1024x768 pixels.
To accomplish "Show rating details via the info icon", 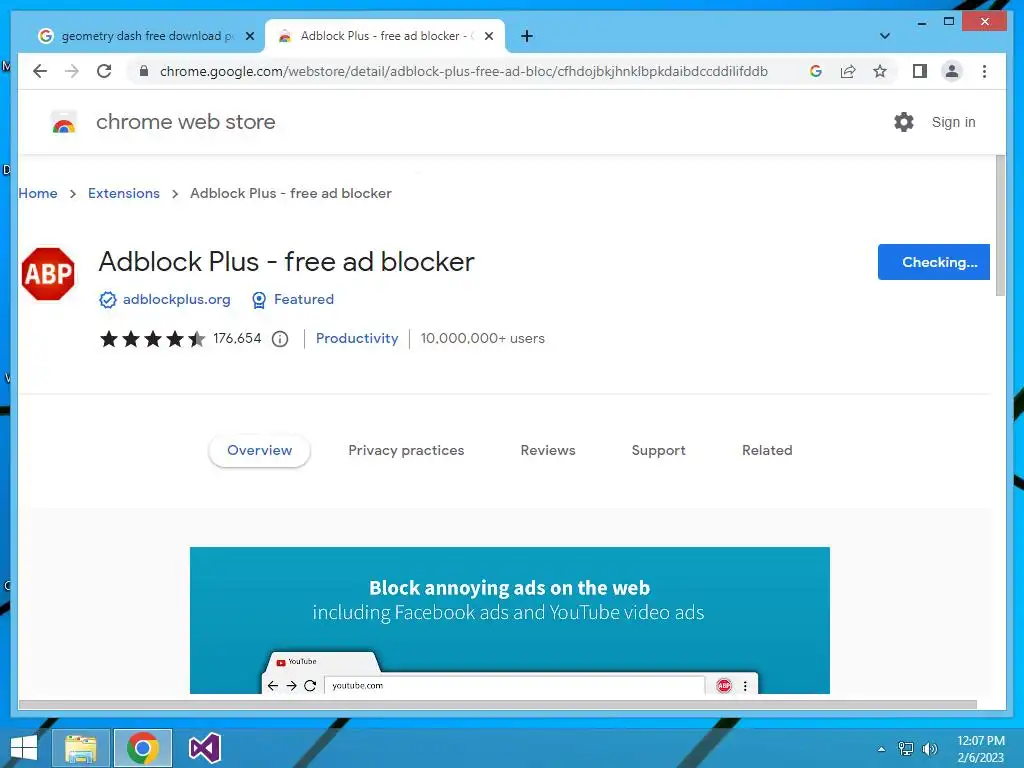I will [x=280, y=339].
